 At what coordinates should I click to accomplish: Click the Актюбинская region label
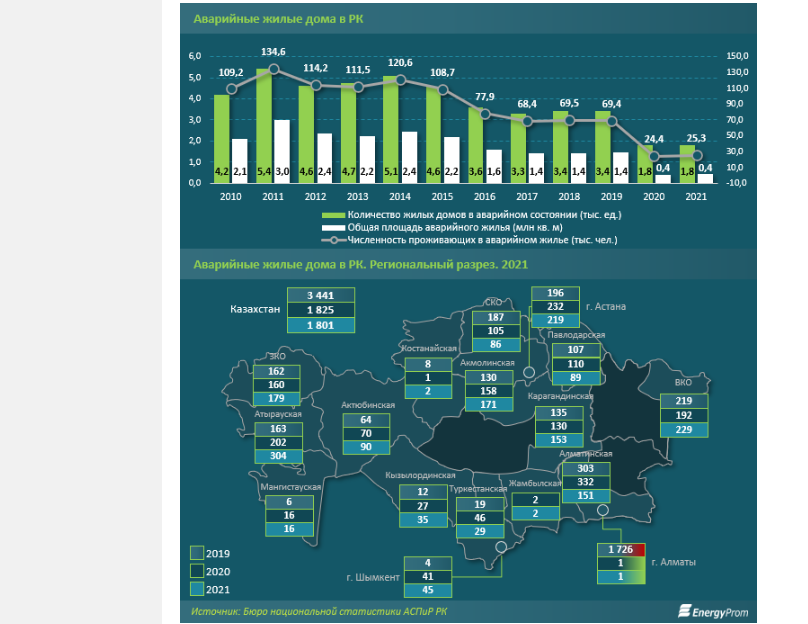click(x=368, y=405)
